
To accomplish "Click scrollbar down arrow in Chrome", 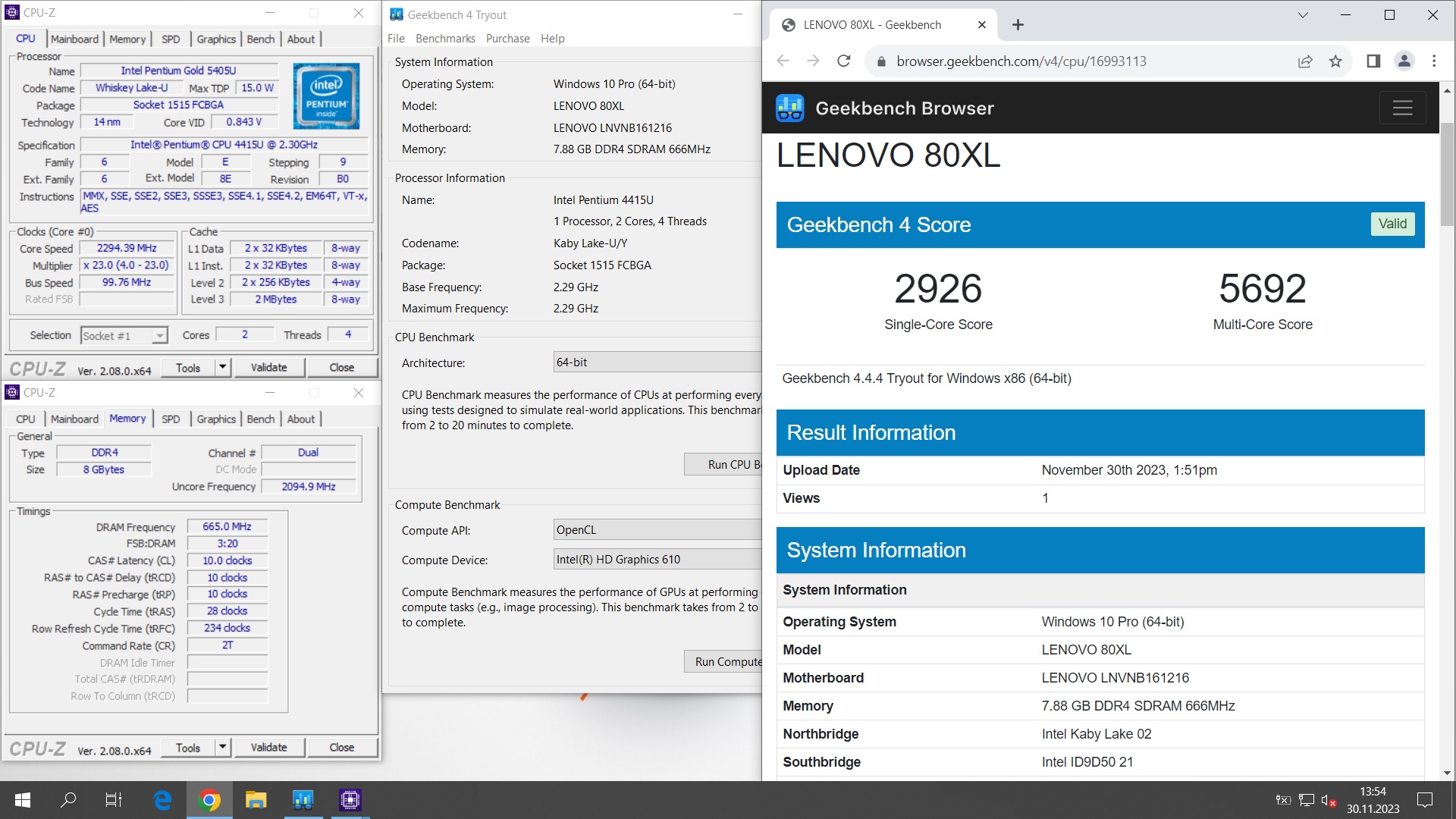I will tap(1447, 773).
